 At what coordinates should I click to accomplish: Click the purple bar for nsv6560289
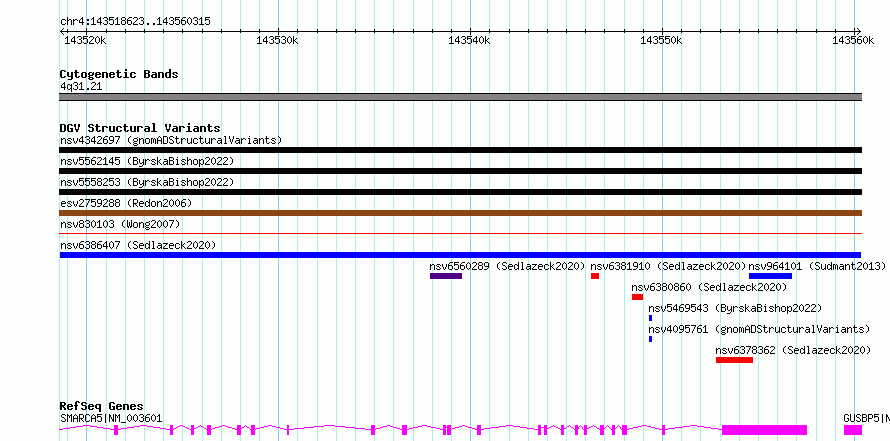pos(446,276)
